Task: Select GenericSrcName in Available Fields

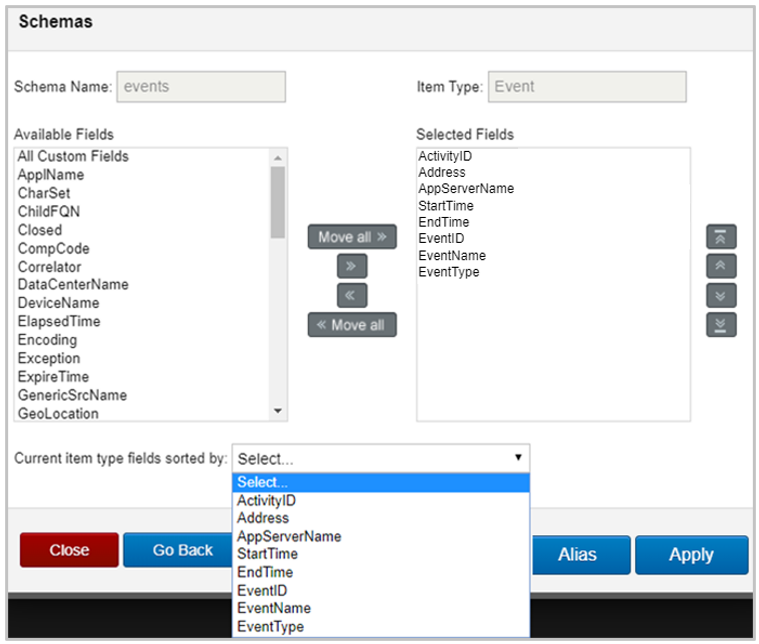Action: tap(142, 395)
